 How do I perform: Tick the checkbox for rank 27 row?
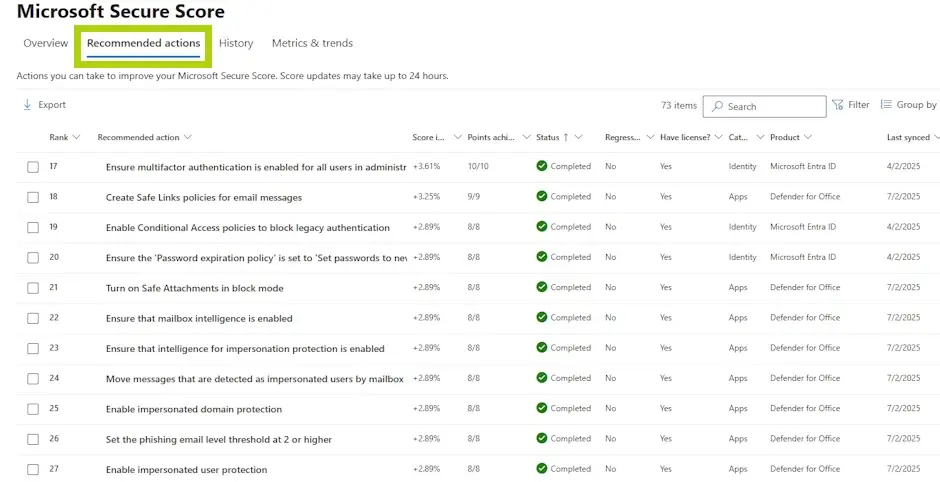click(x=33, y=470)
